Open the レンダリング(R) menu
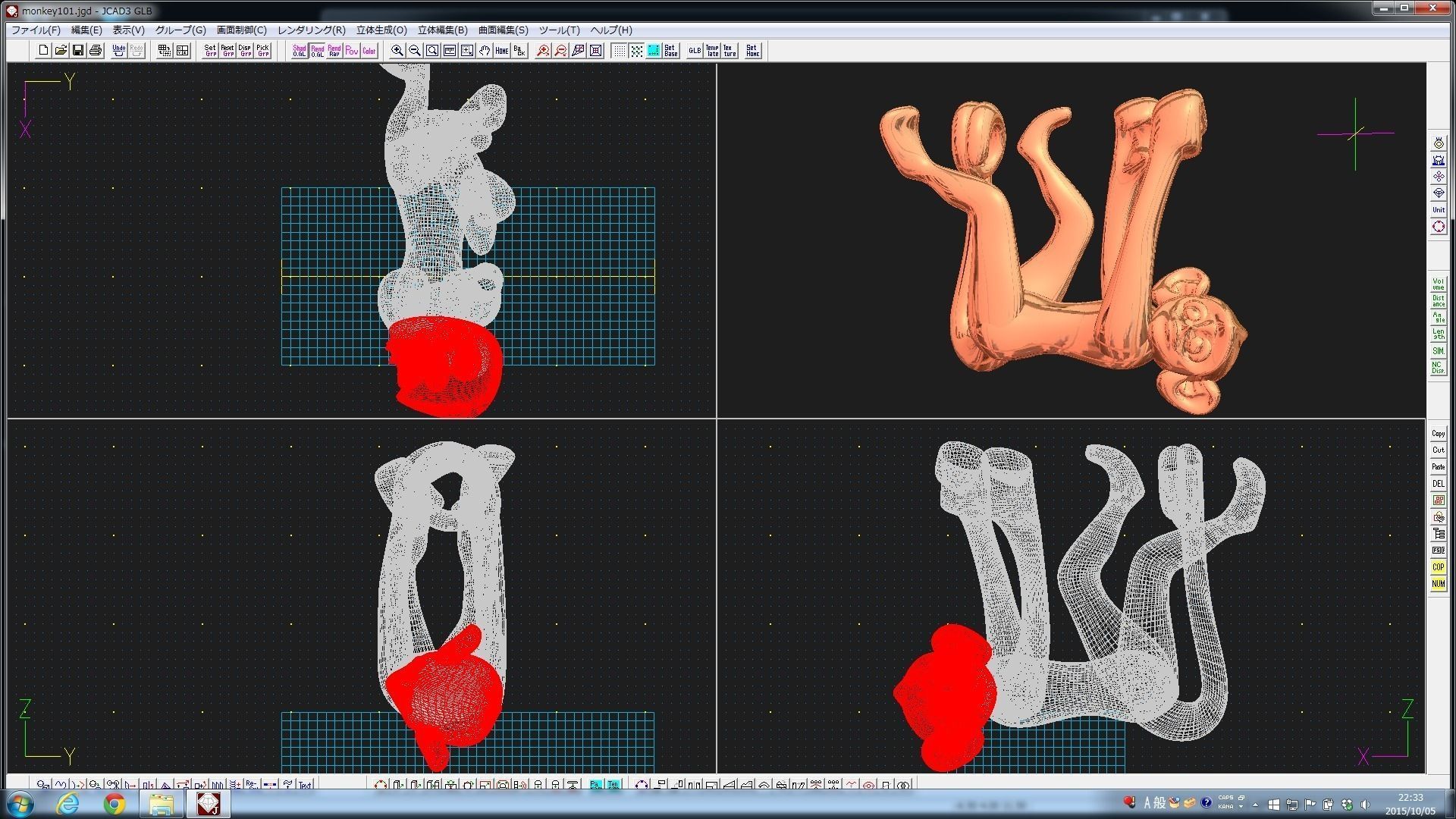The image size is (1456, 819). click(x=312, y=30)
